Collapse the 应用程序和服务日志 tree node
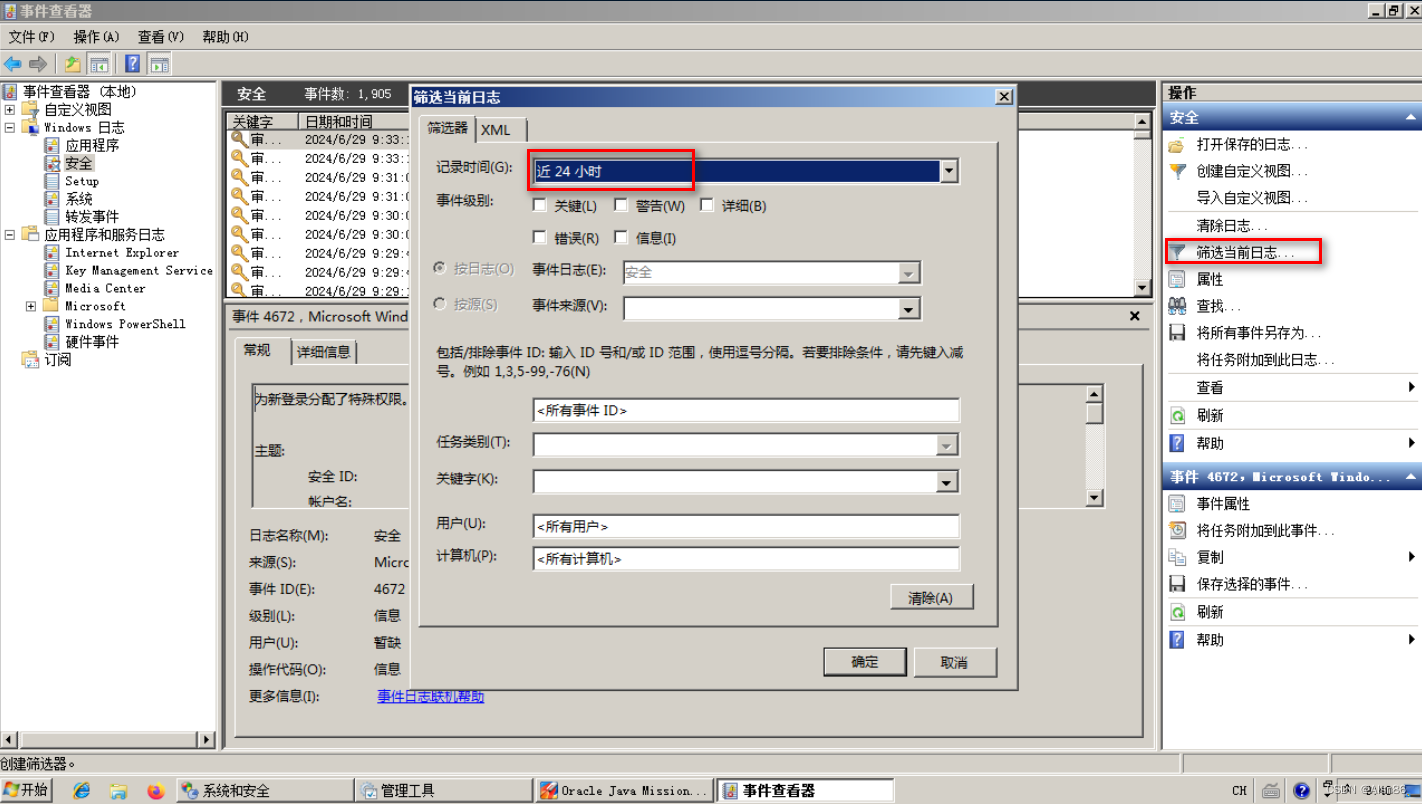 [x=10, y=235]
